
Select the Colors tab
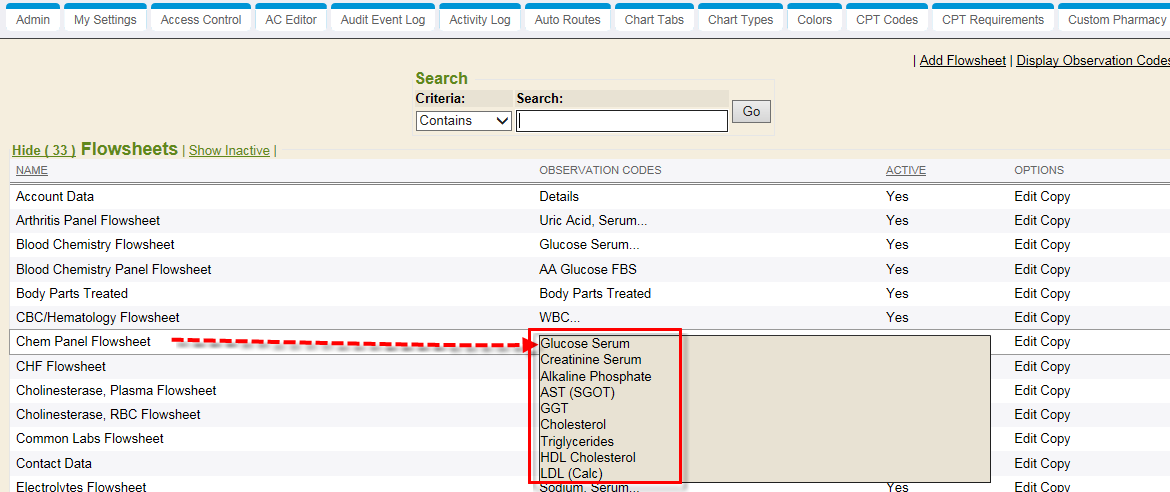tap(814, 20)
